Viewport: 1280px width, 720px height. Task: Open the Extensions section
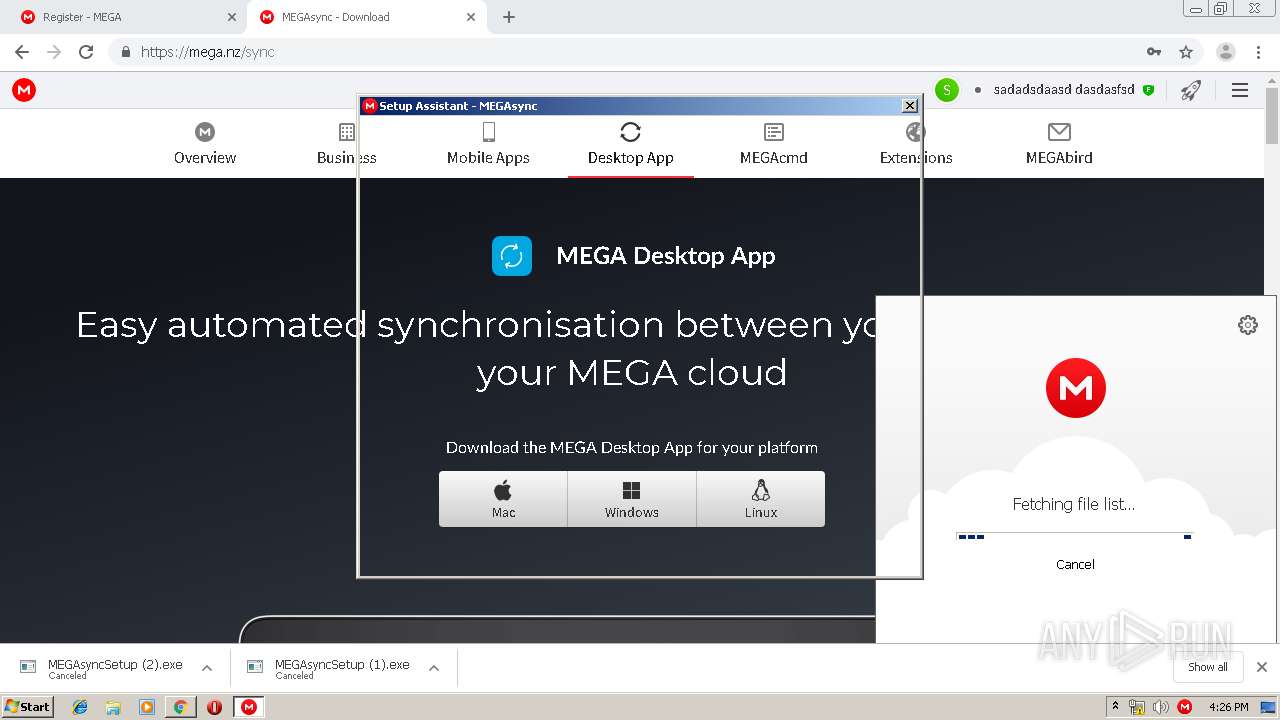[x=915, y=144]
